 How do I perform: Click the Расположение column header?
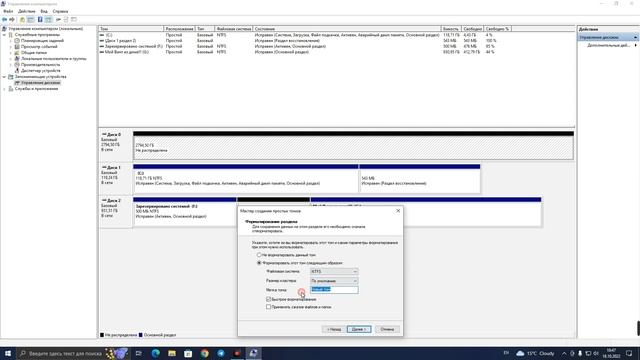point(179,29)
